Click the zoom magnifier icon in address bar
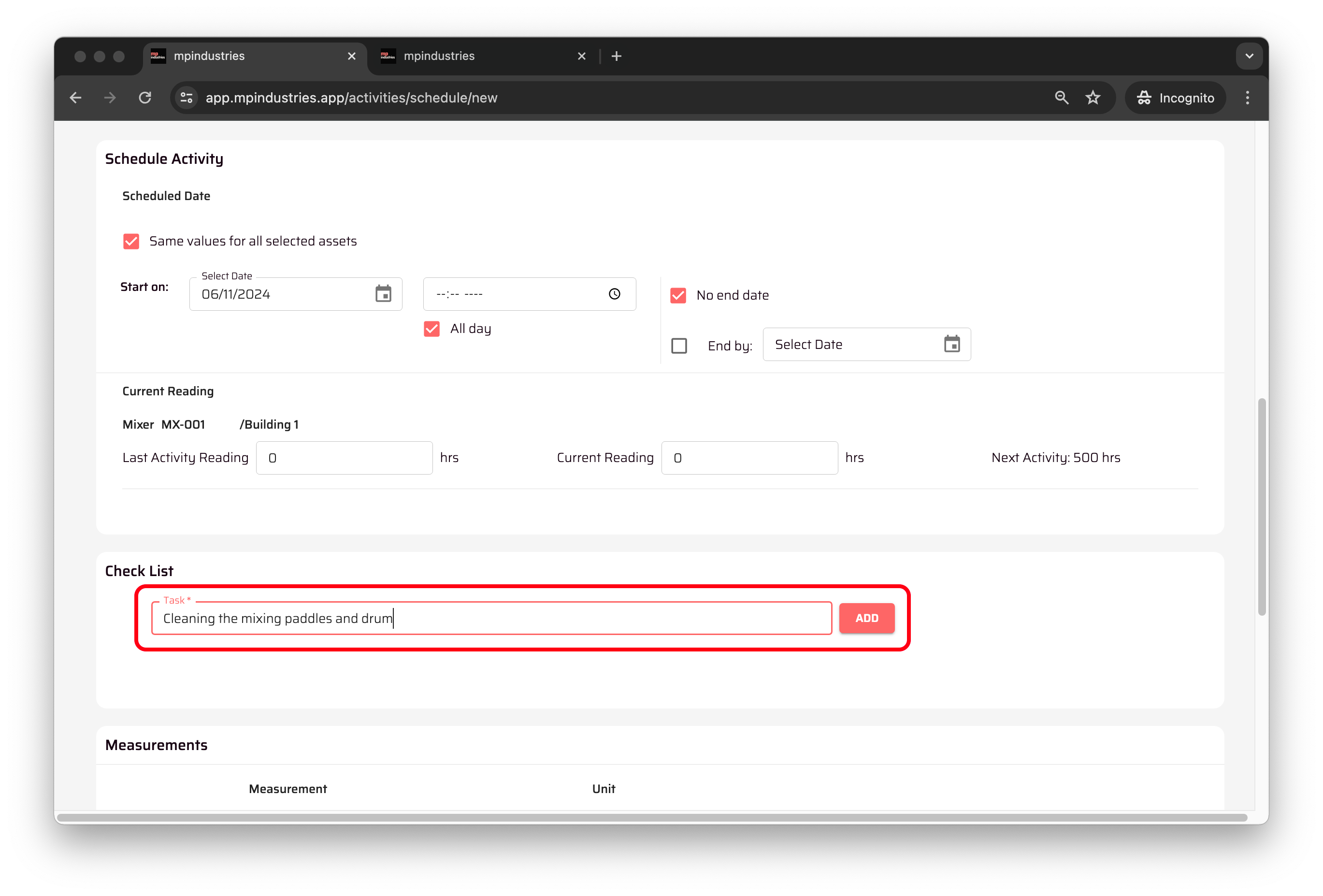This screenshot has width=1323, height=896. click(1061, 98)
